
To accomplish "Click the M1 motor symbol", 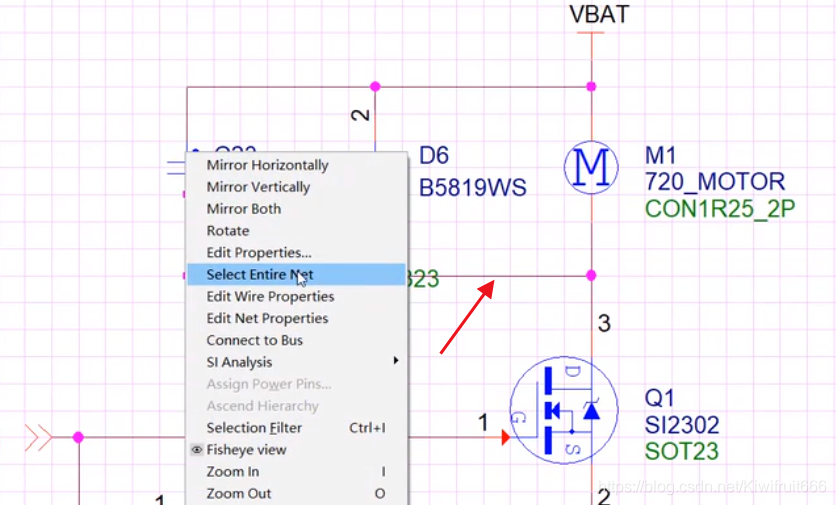I will coord(591,167).
